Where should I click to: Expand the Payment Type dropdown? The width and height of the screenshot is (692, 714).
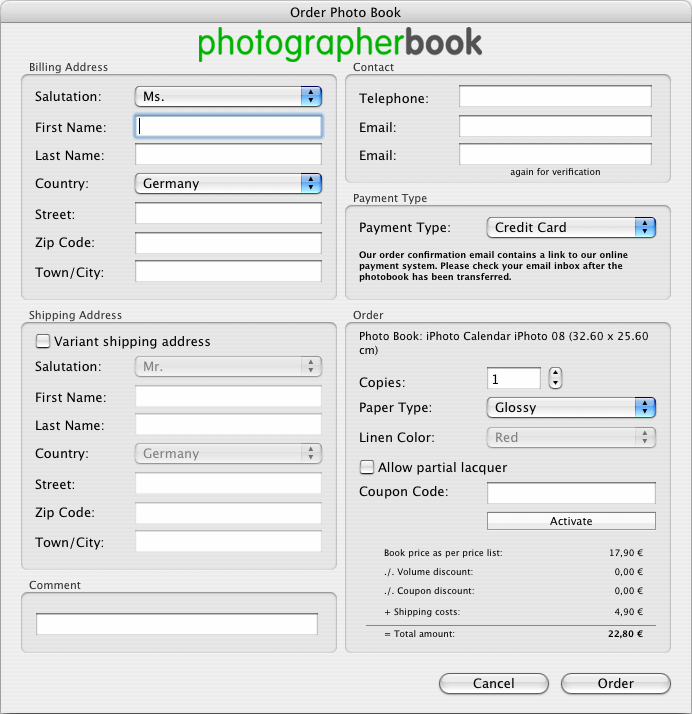point(570,228)
